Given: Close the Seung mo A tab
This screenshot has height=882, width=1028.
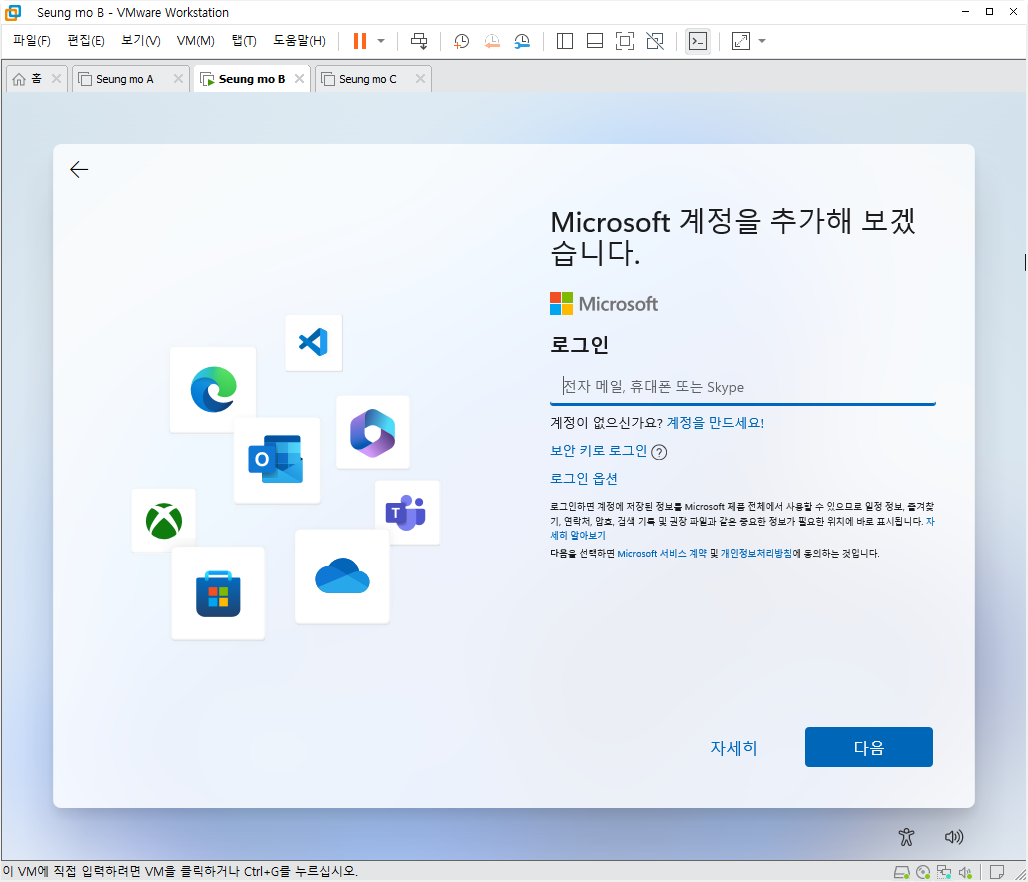Looking at the screenshot, I should (x=178, y=79).
